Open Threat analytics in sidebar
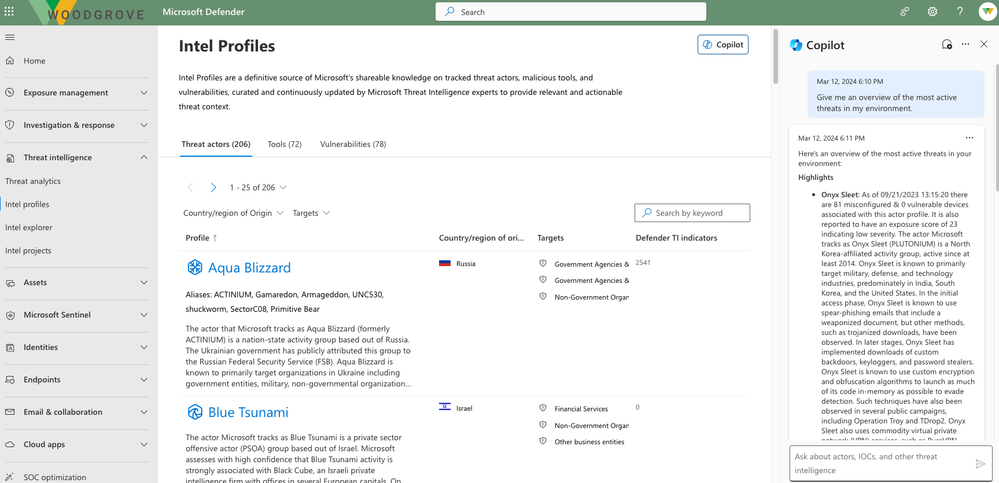The height and width of the screenshot is (483, 999). (33, 181)
